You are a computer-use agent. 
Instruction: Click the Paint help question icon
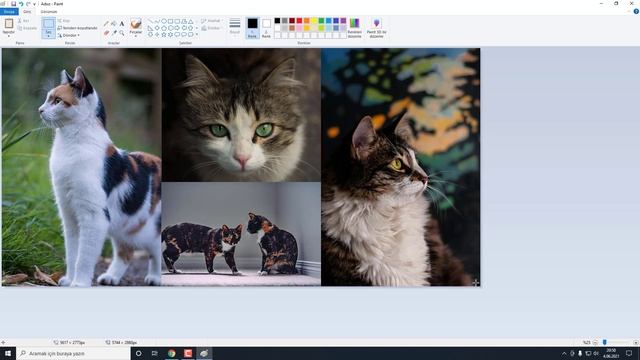636,11
